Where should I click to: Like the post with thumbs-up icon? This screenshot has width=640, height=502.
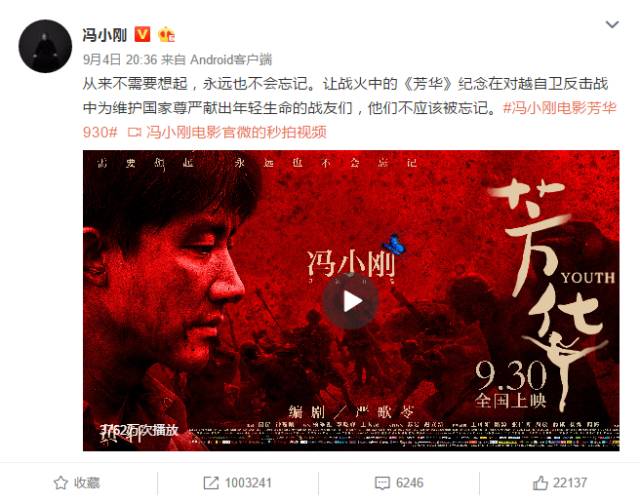point(540,483)
